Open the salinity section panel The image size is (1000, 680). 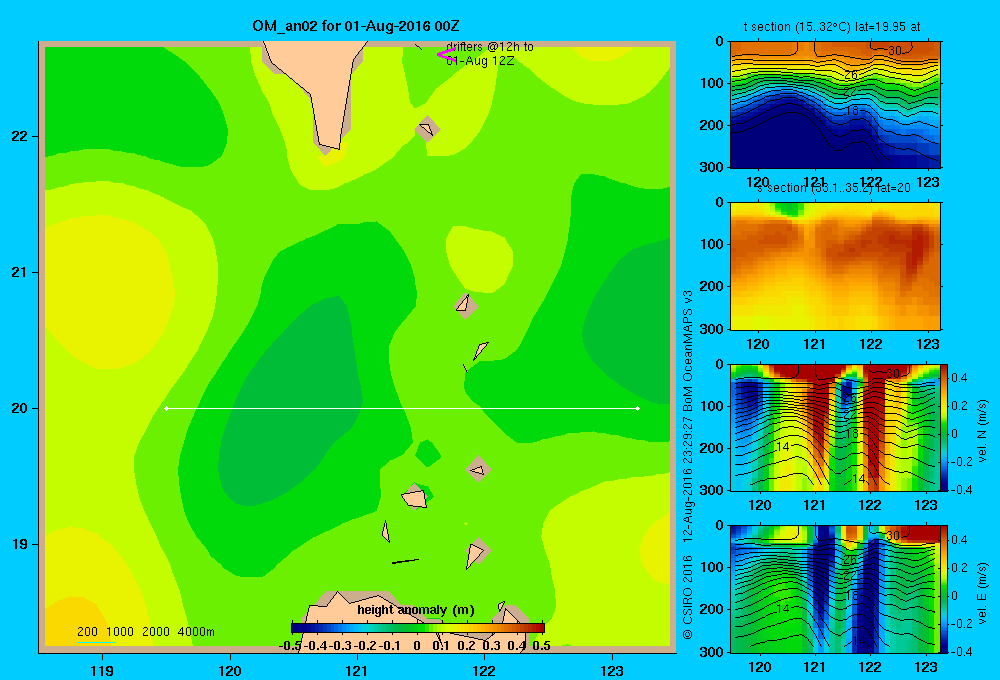(x=835, y=265)
